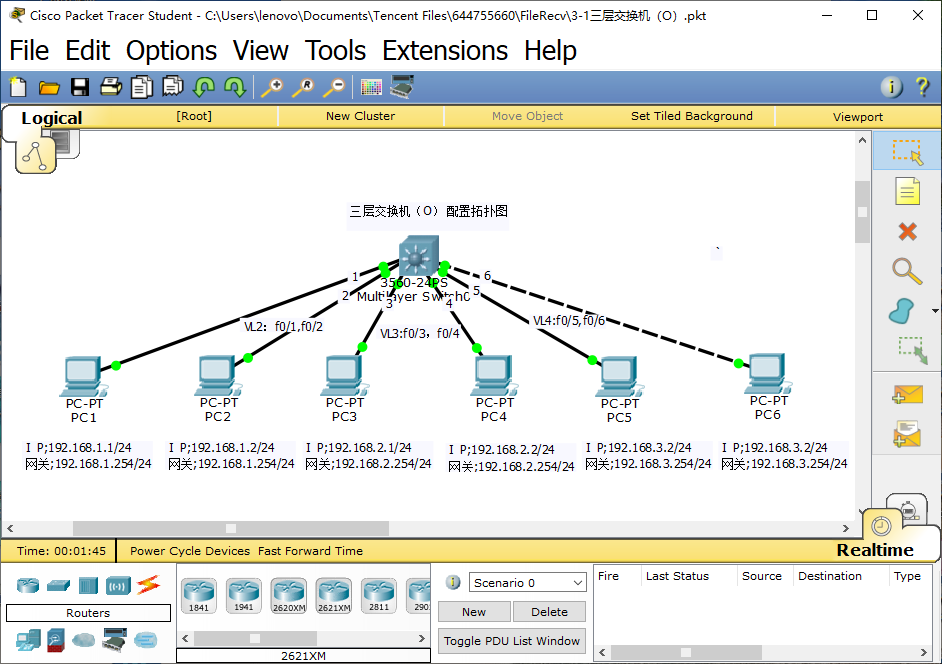Image resolution: width=942 pixels, height=664 pixels.
Task: Click the Redo green arrow icon
Action: point(235,87)
